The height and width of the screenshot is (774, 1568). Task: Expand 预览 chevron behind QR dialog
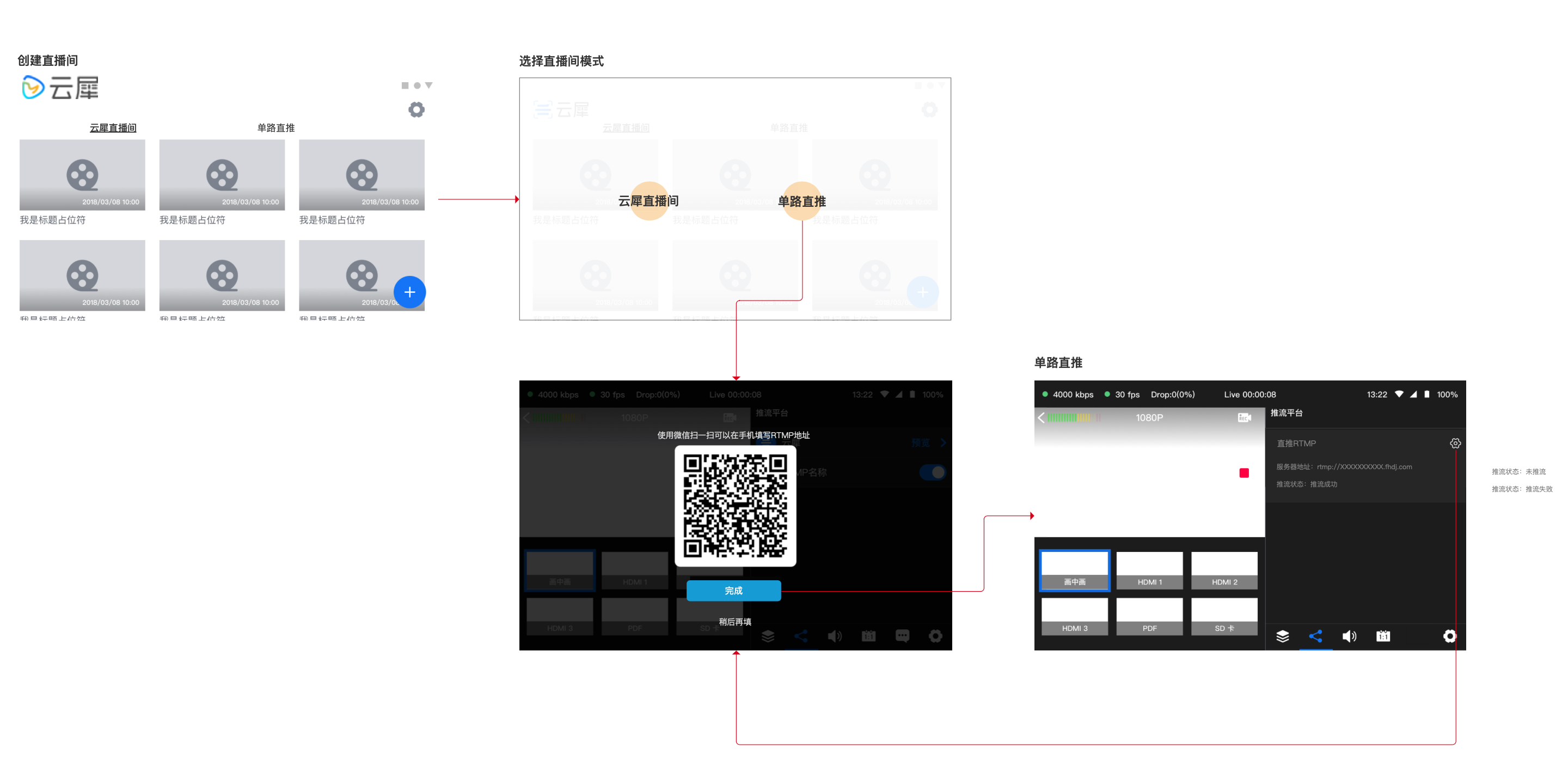[x=943, y=443]
